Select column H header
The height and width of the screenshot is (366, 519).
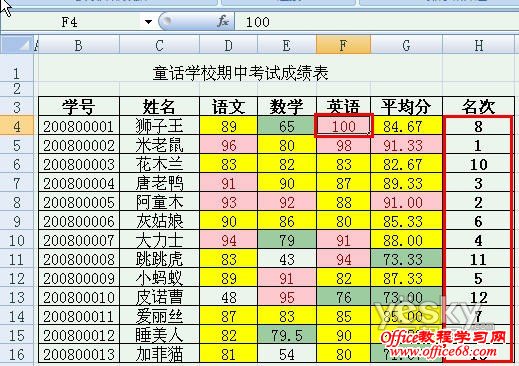coord(479,45)
